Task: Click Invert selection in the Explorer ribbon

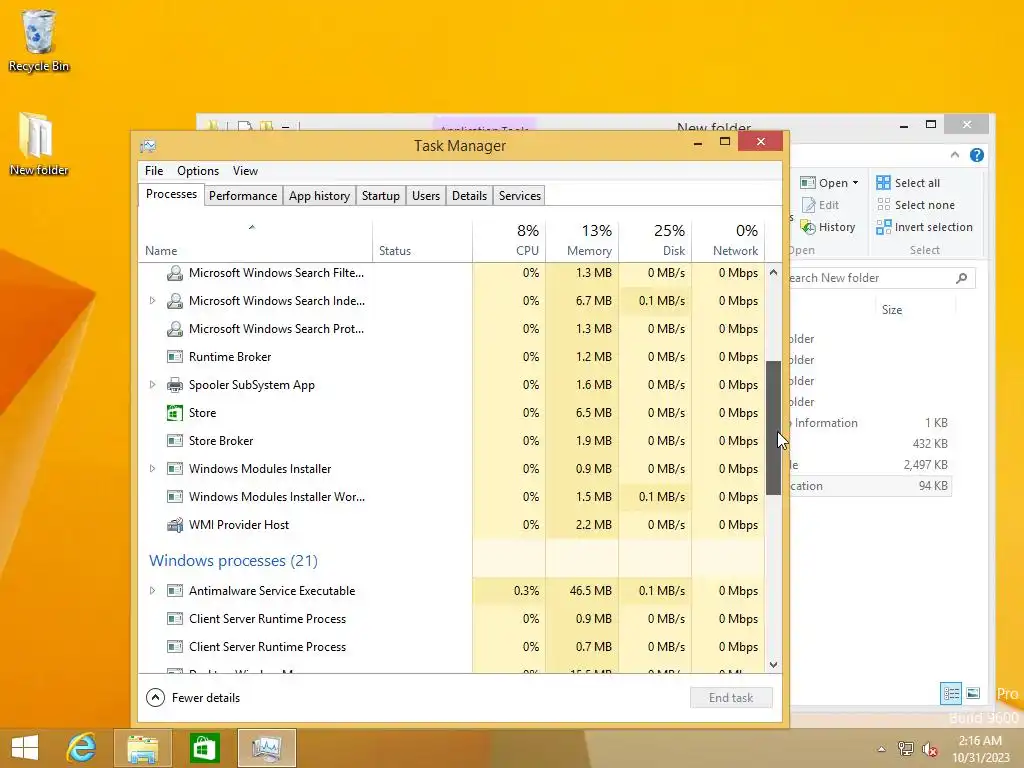Action: 925,227
